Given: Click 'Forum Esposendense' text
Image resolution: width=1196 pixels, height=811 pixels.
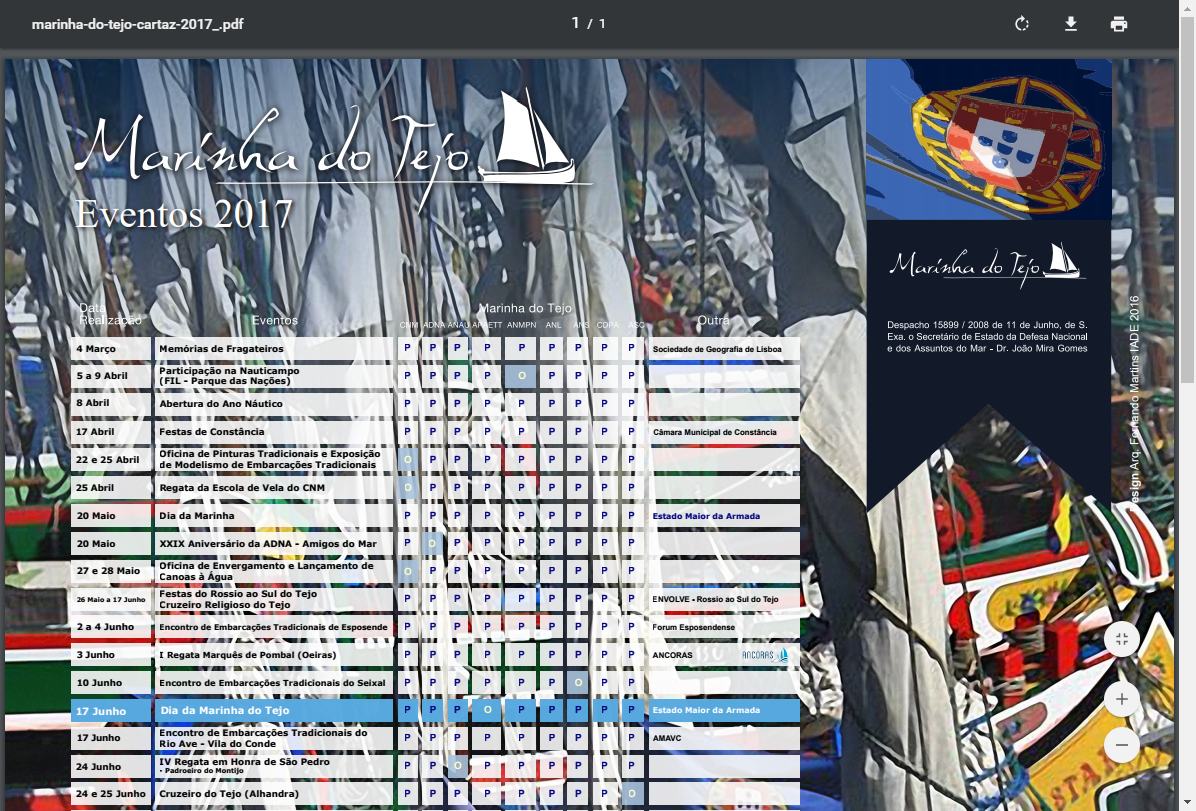Looking at the screenshot, I should coord(693,628).
